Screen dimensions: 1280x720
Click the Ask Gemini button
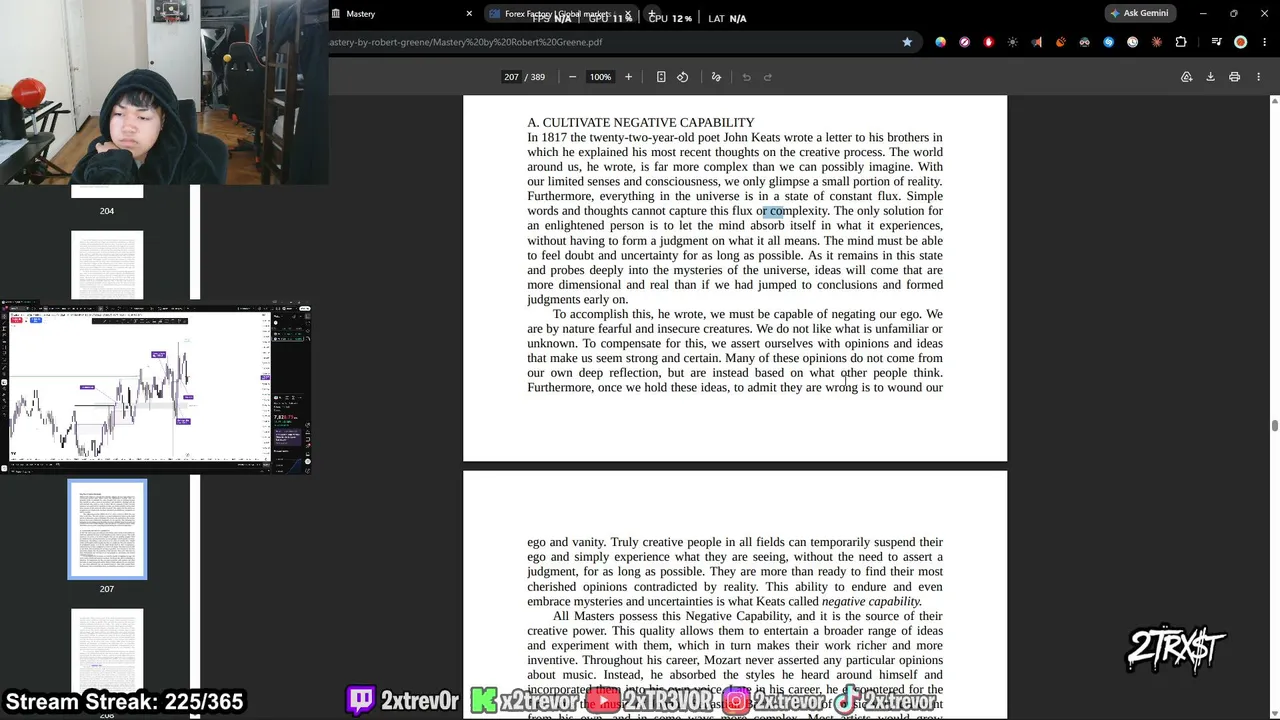coord(1139,13)
